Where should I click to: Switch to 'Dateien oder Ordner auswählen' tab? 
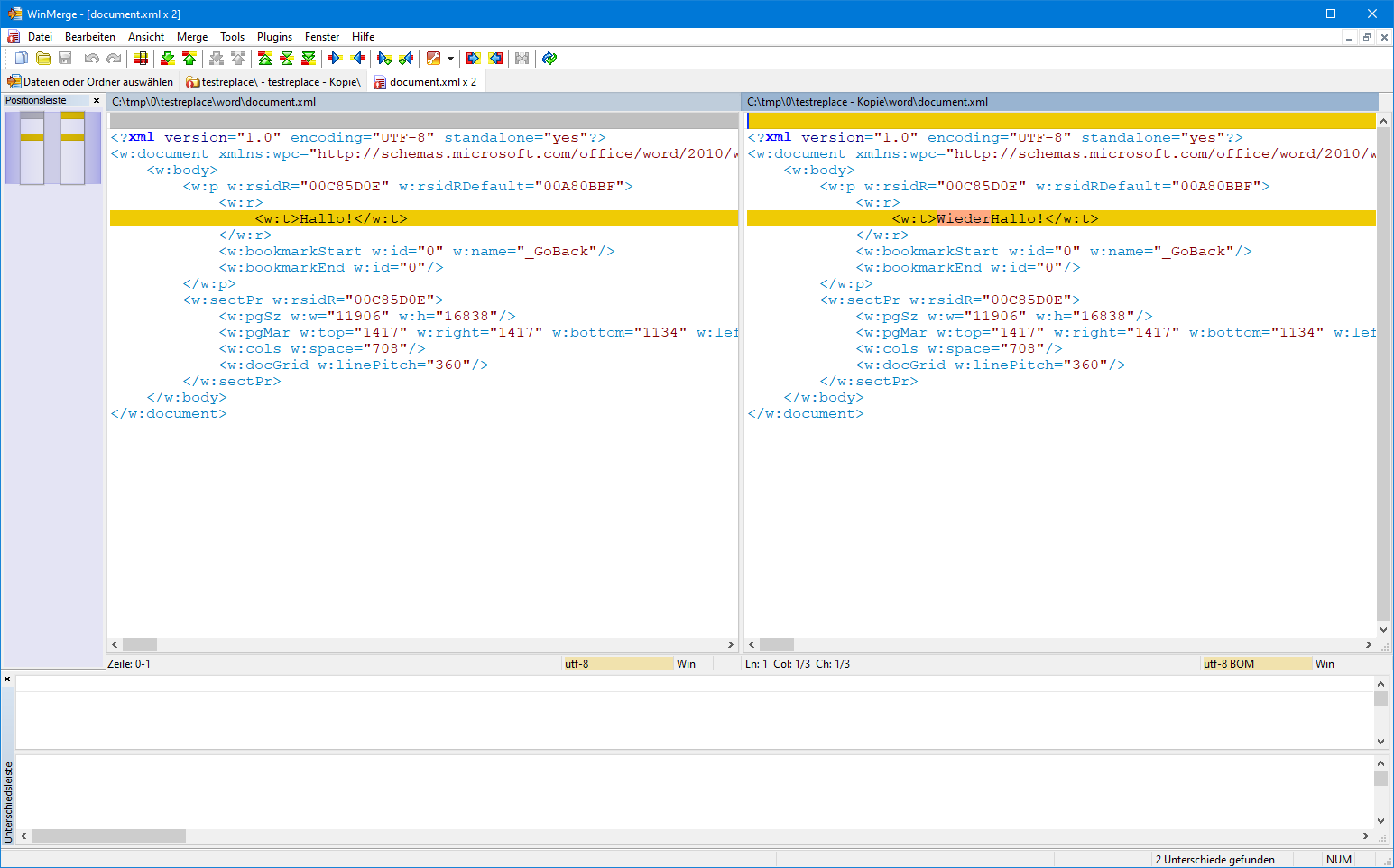(90, 82)
